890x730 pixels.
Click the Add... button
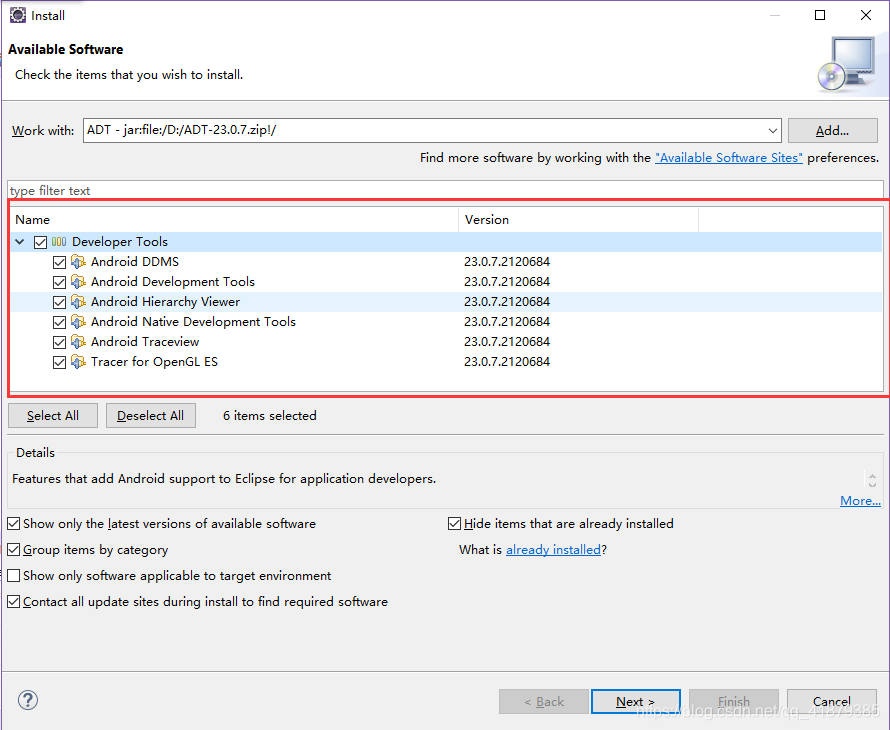(832, 131)
